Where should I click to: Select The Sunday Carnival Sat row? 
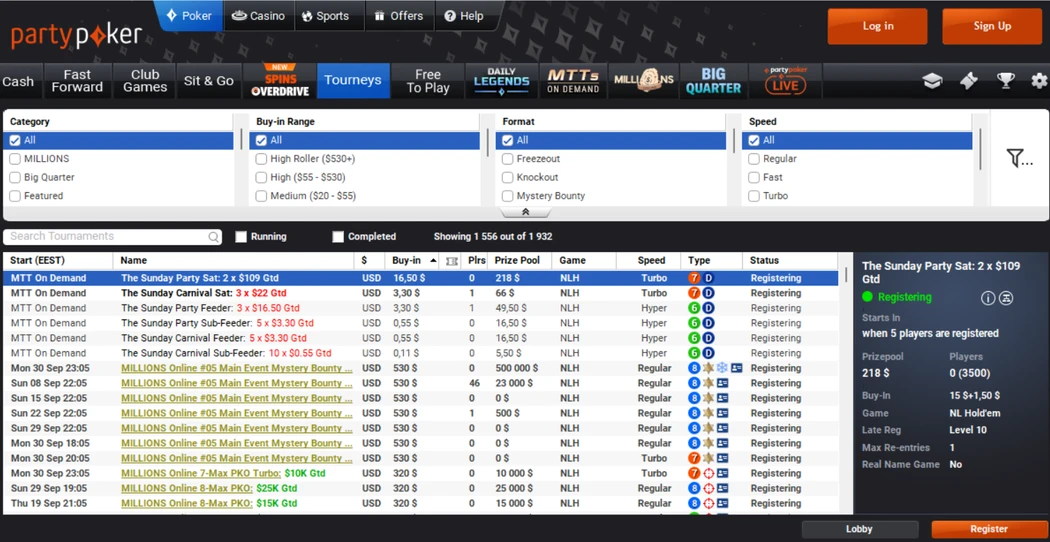tap(421, 293)
